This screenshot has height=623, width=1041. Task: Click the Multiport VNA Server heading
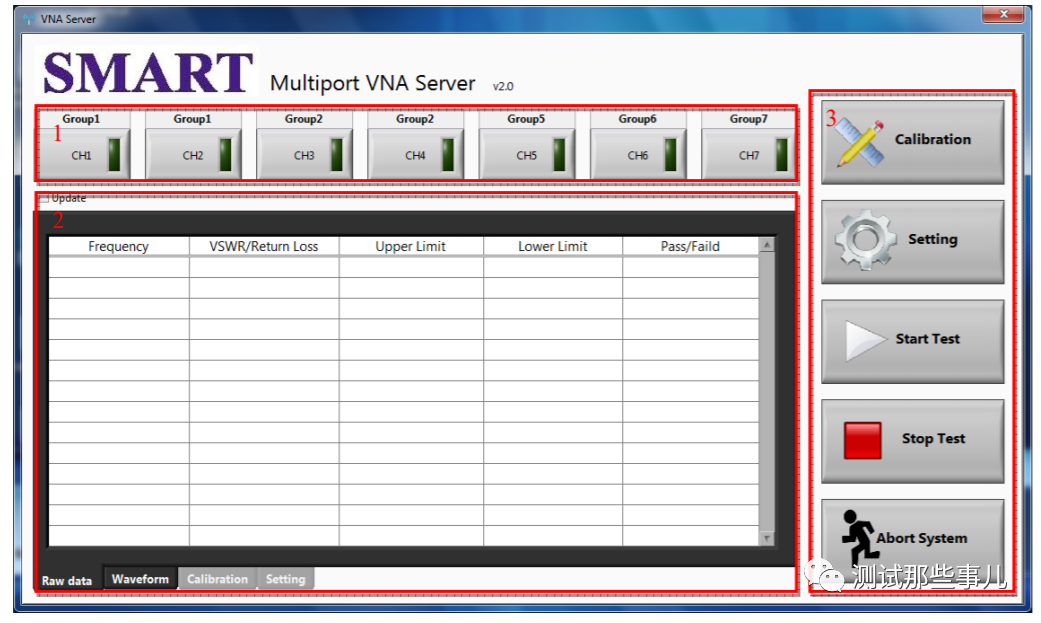pyautogui.click(x=372, y=83)
